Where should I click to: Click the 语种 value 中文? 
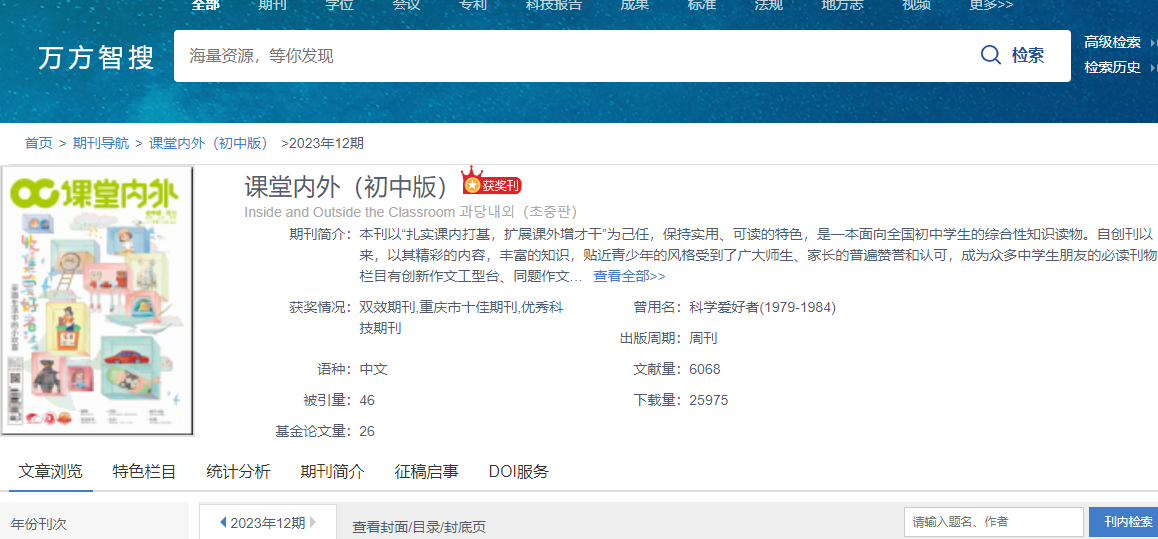click(x=374, y=369)
